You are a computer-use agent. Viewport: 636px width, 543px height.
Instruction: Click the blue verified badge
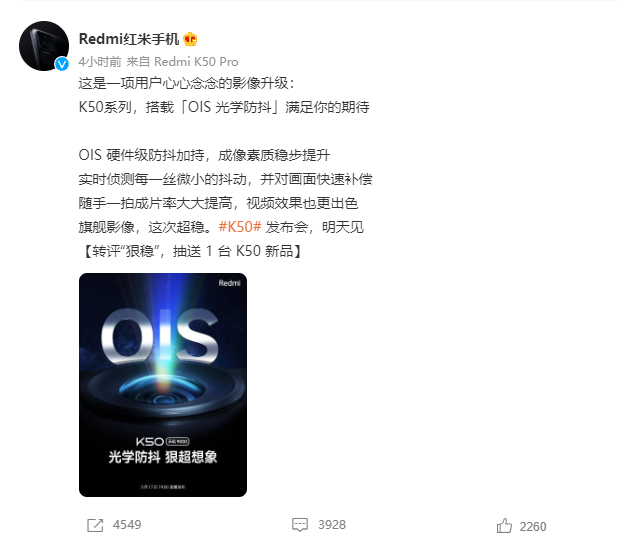click(x=62, y=64)
